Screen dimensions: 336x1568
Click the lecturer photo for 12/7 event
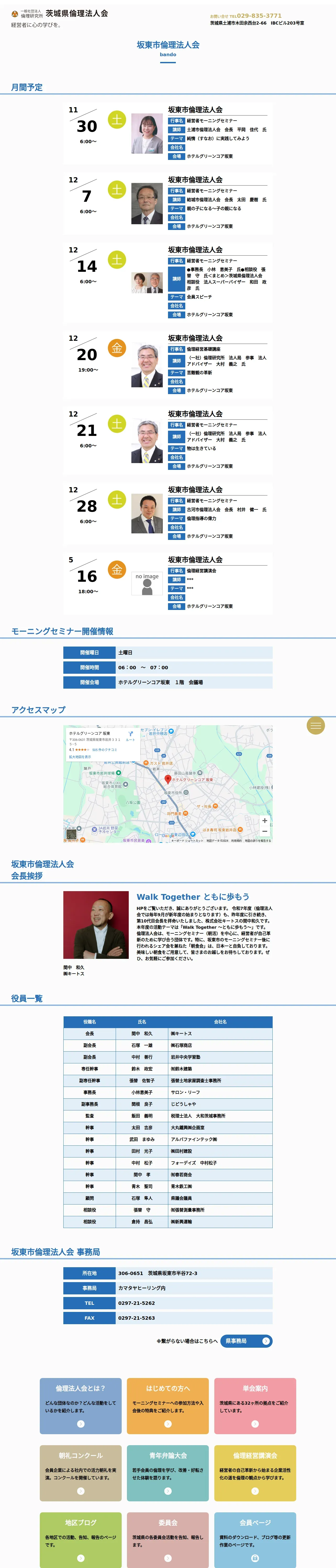(x=147, y=204)
